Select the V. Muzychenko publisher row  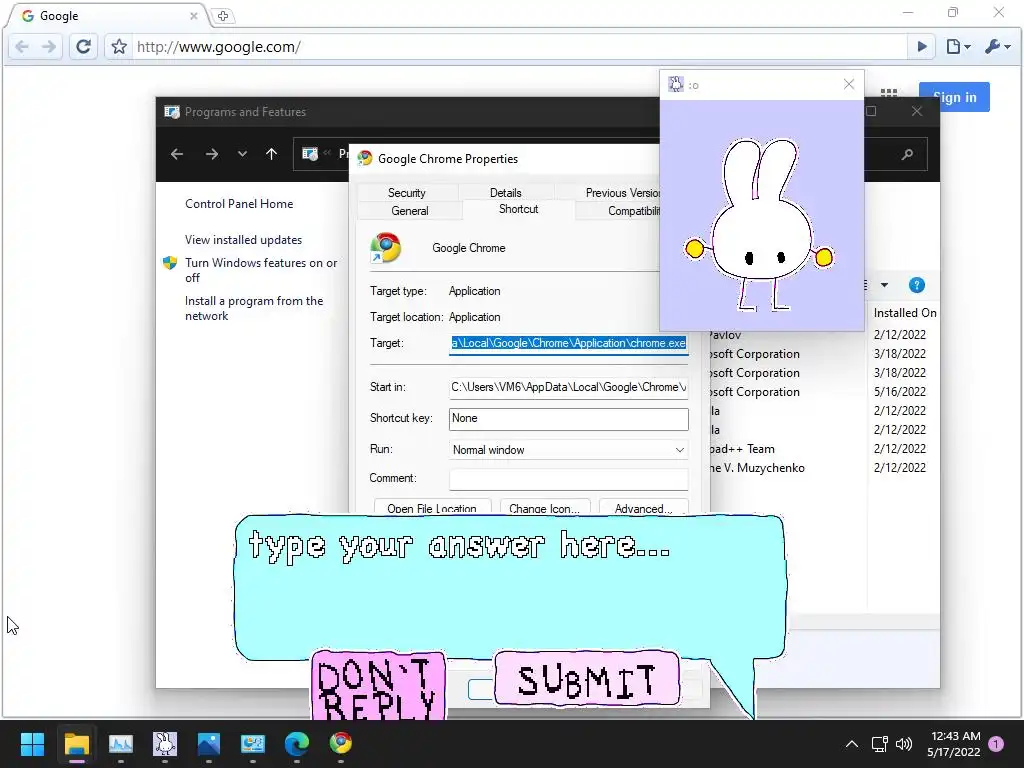coord(756,468)
